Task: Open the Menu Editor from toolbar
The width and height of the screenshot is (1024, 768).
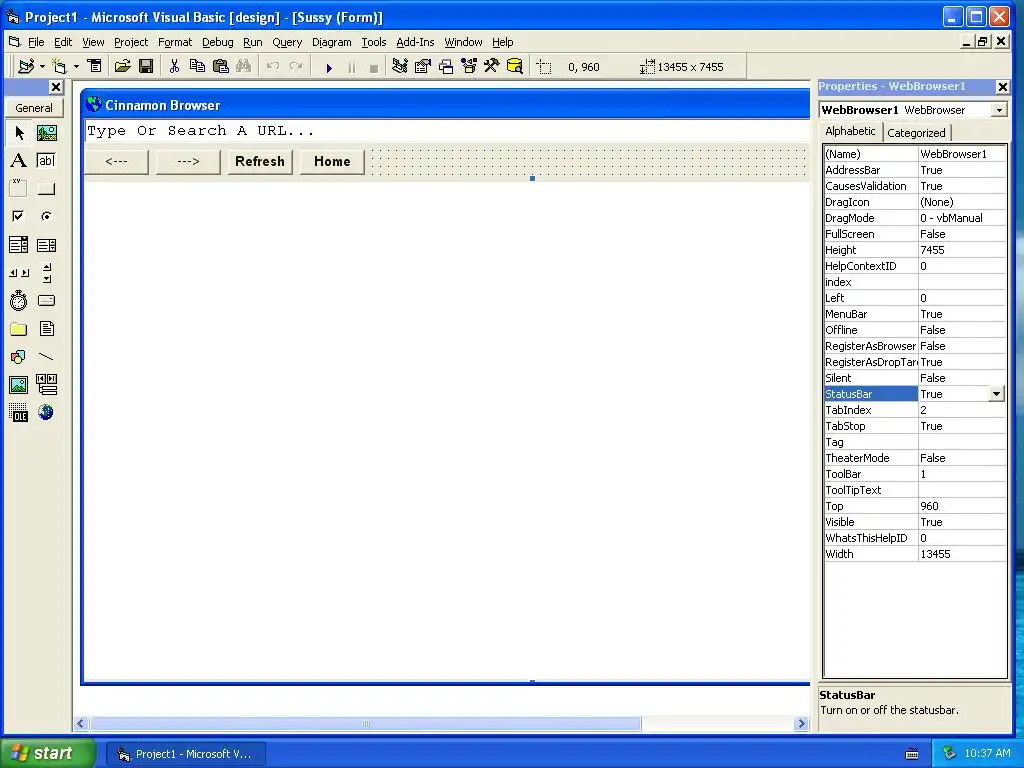Action: point(95,67)
